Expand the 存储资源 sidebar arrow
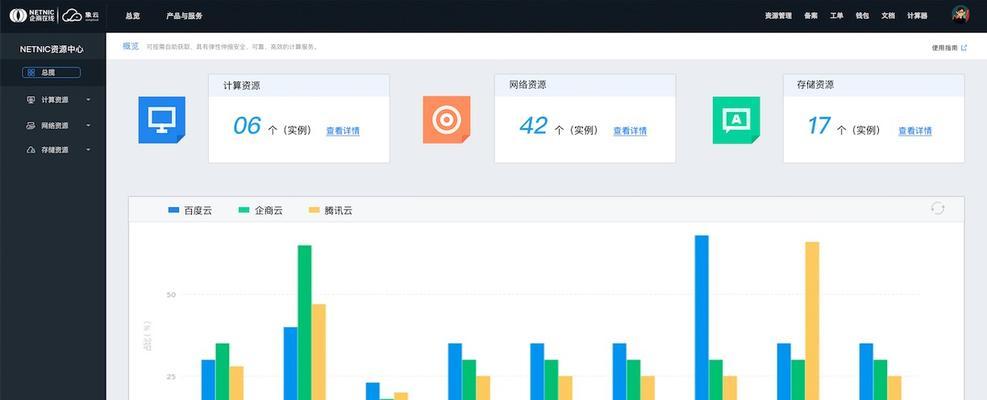Image resolution: width=987 pixels, height=400 pixels. pos(88,150)
